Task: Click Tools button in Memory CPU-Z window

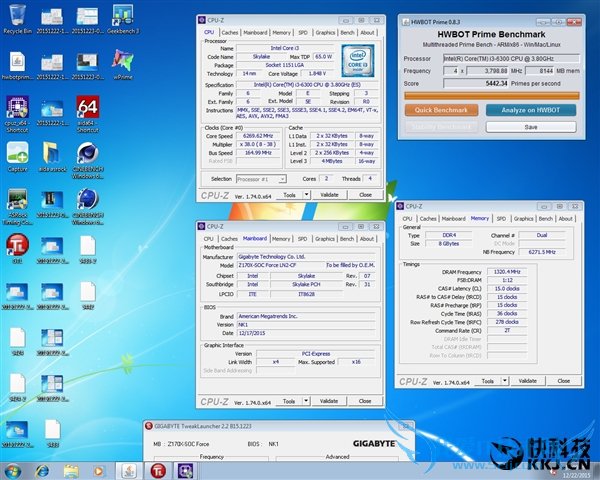Action: point(488,381)
